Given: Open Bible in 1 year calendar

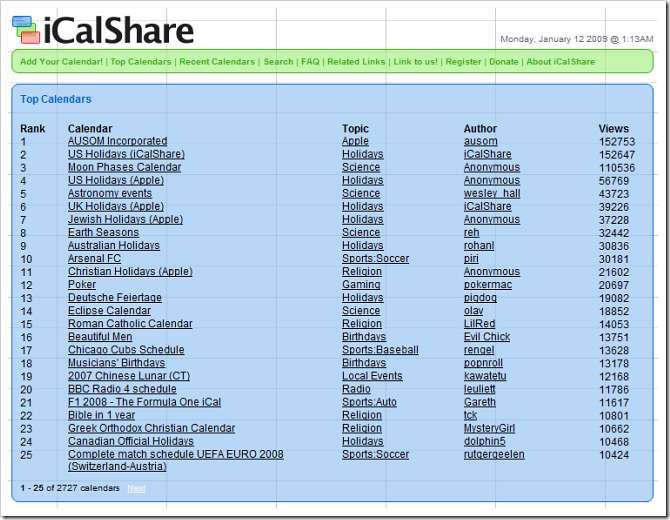Looking at the screenshot, I should click(101, 415).
